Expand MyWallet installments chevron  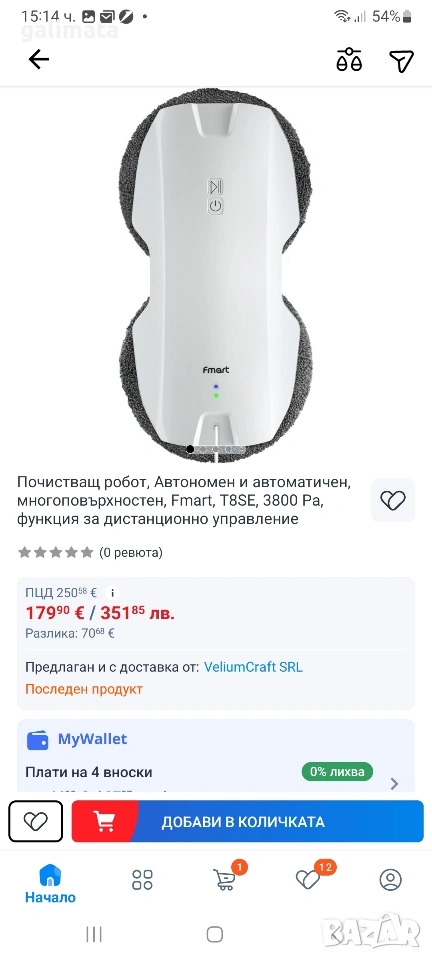pyautogui.click(x=395, y=783)
